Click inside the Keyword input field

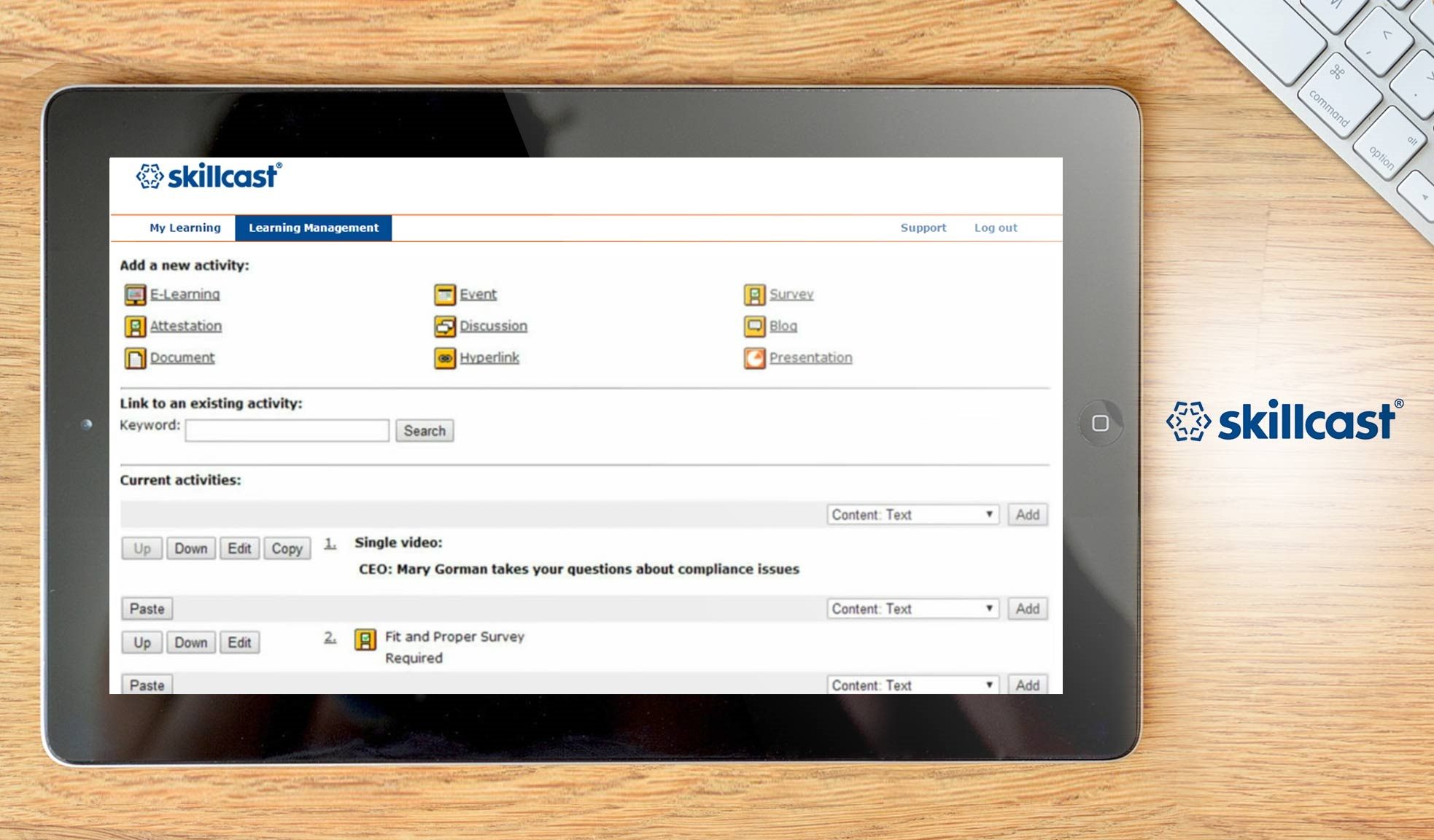pos(286,430)
